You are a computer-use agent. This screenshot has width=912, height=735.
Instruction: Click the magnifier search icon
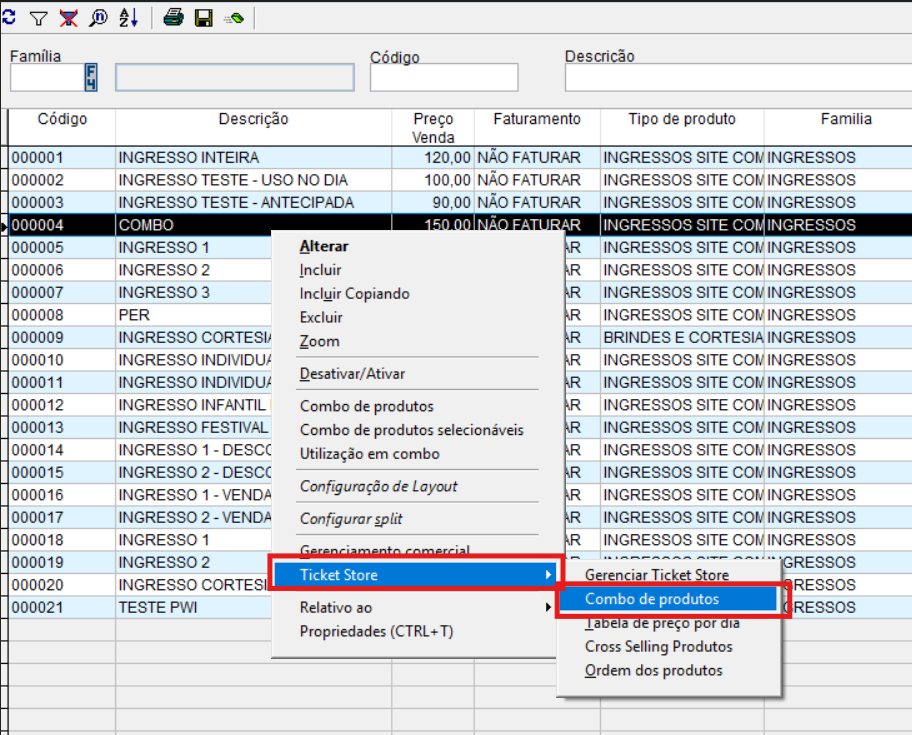click(x=98, y=17)
